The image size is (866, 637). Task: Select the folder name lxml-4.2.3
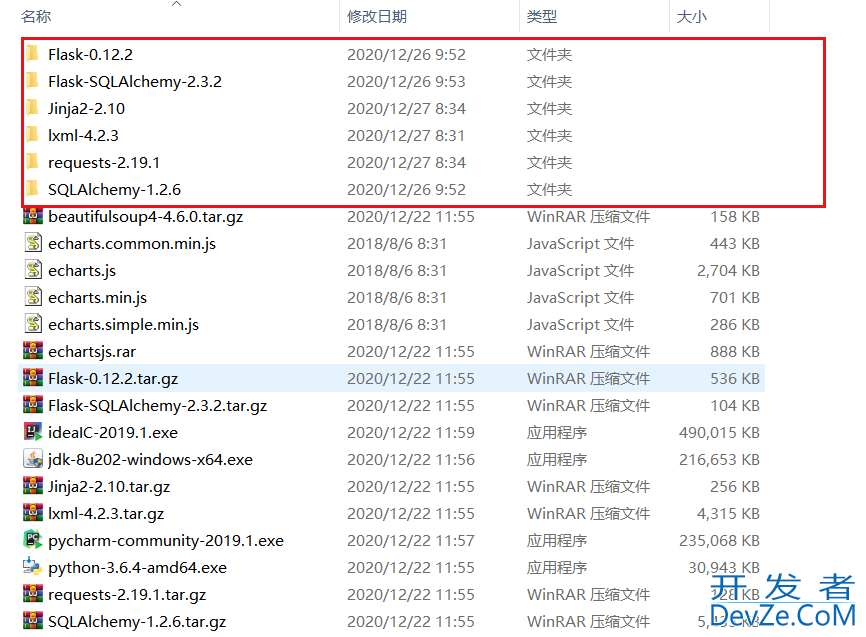83,136
